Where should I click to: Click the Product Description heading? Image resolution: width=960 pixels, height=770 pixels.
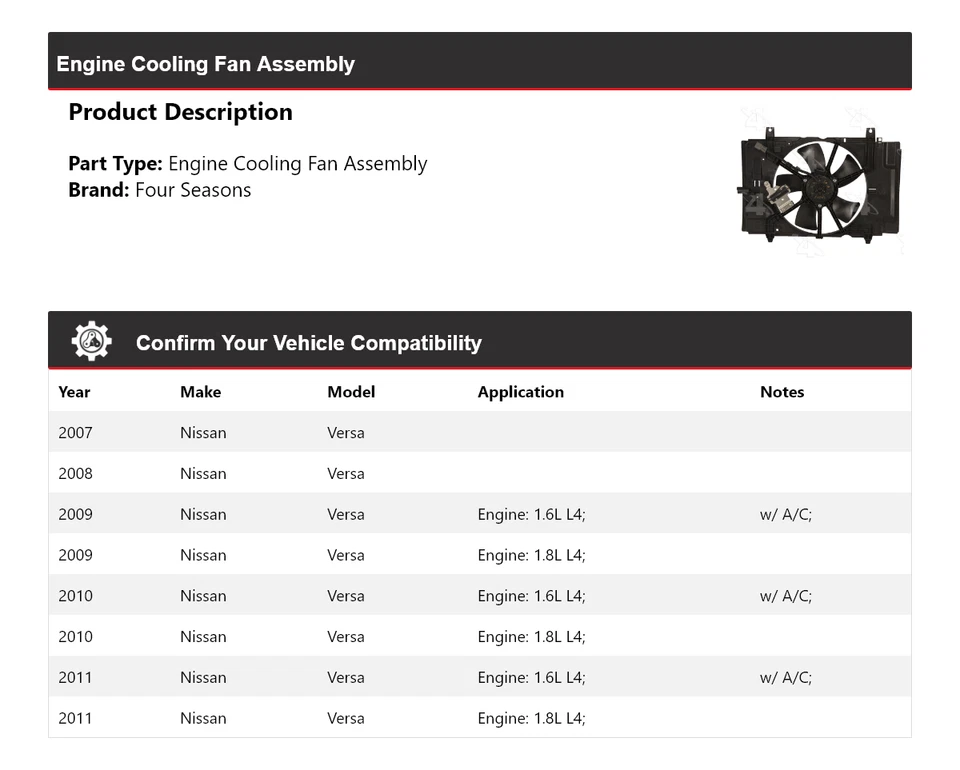[180, 112]
